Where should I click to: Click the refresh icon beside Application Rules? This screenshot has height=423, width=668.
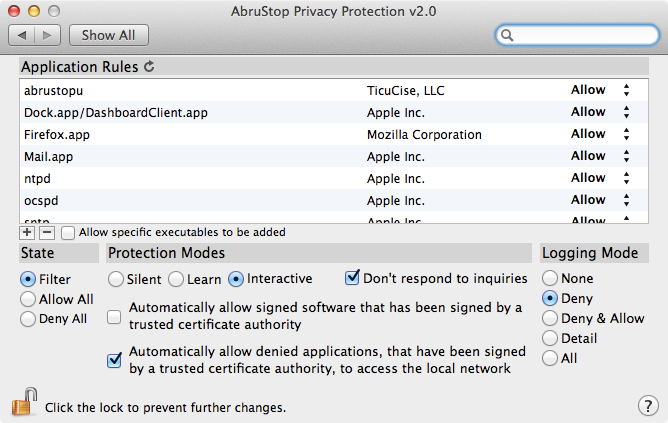tap(149, 66)
